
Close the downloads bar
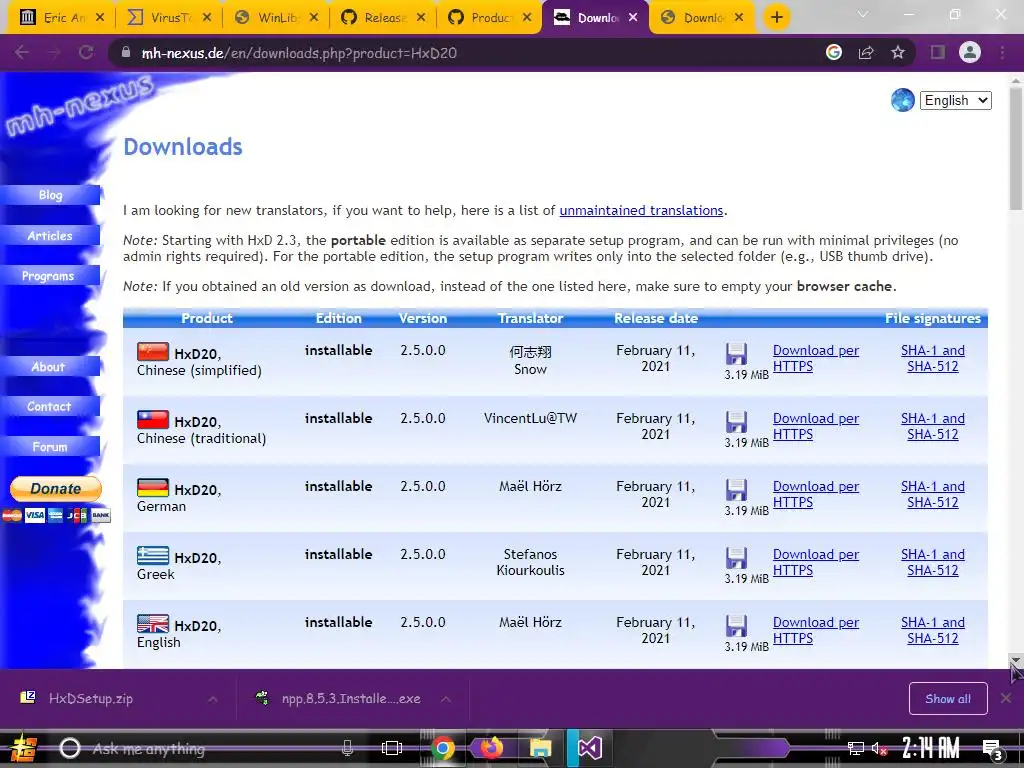pos(1006,699)
